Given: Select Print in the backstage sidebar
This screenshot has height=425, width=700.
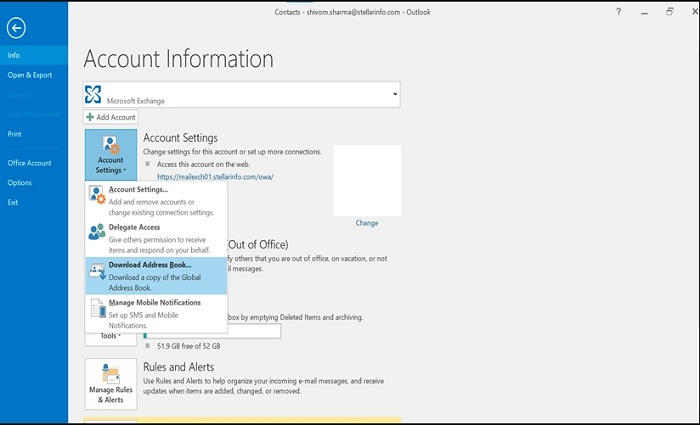Looking at the screenshot, I should point(14,134).
